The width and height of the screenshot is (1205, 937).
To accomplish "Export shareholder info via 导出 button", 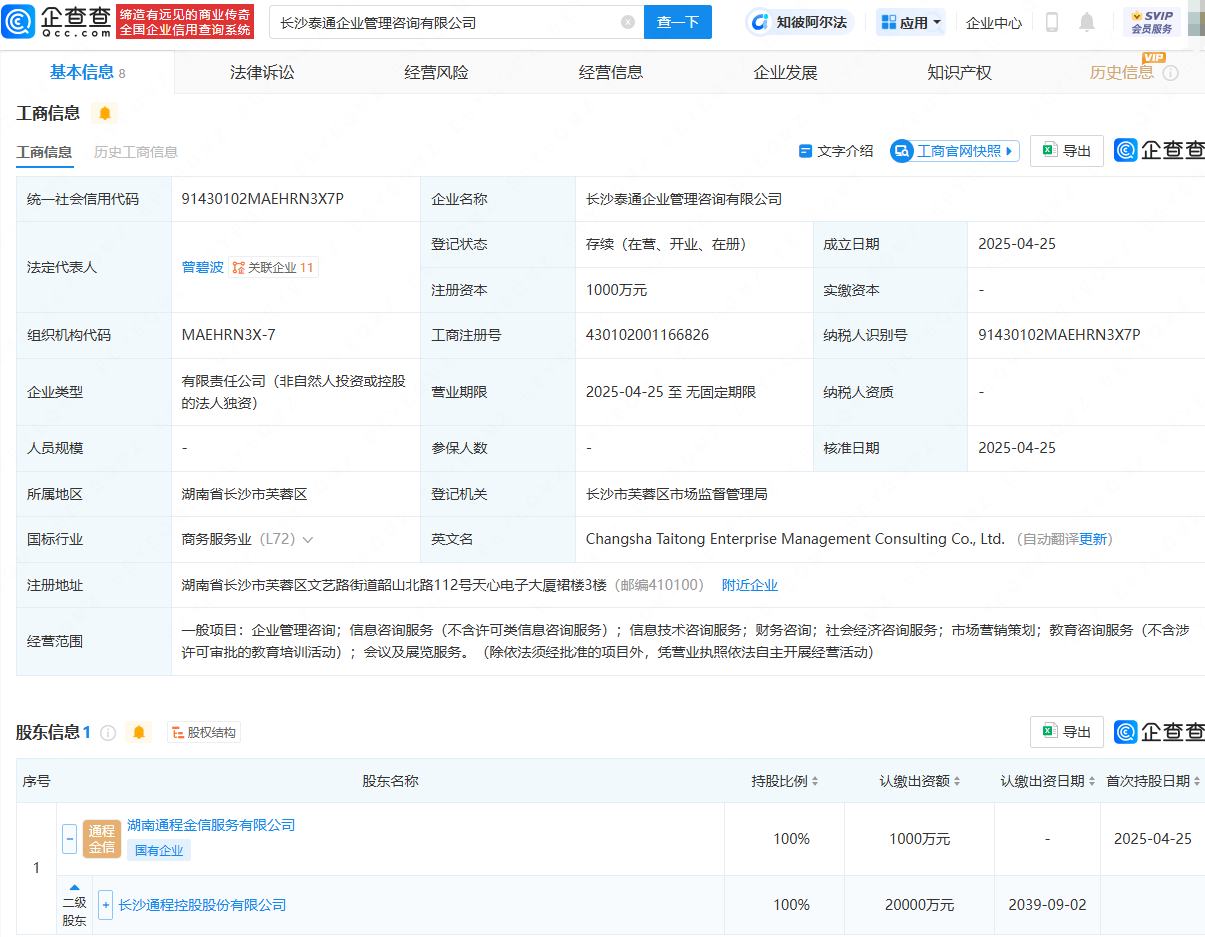I will point(1067,732).
